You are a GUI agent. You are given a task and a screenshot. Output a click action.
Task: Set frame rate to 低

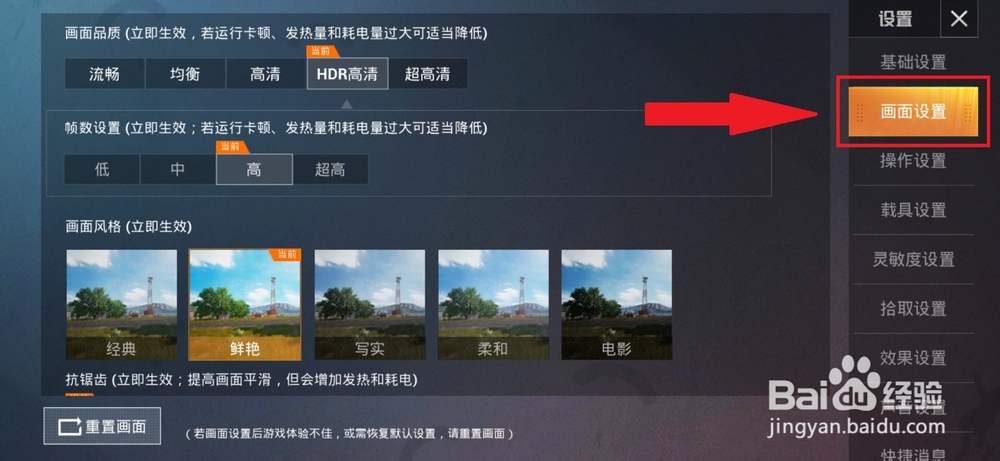(x=102, y=170)
